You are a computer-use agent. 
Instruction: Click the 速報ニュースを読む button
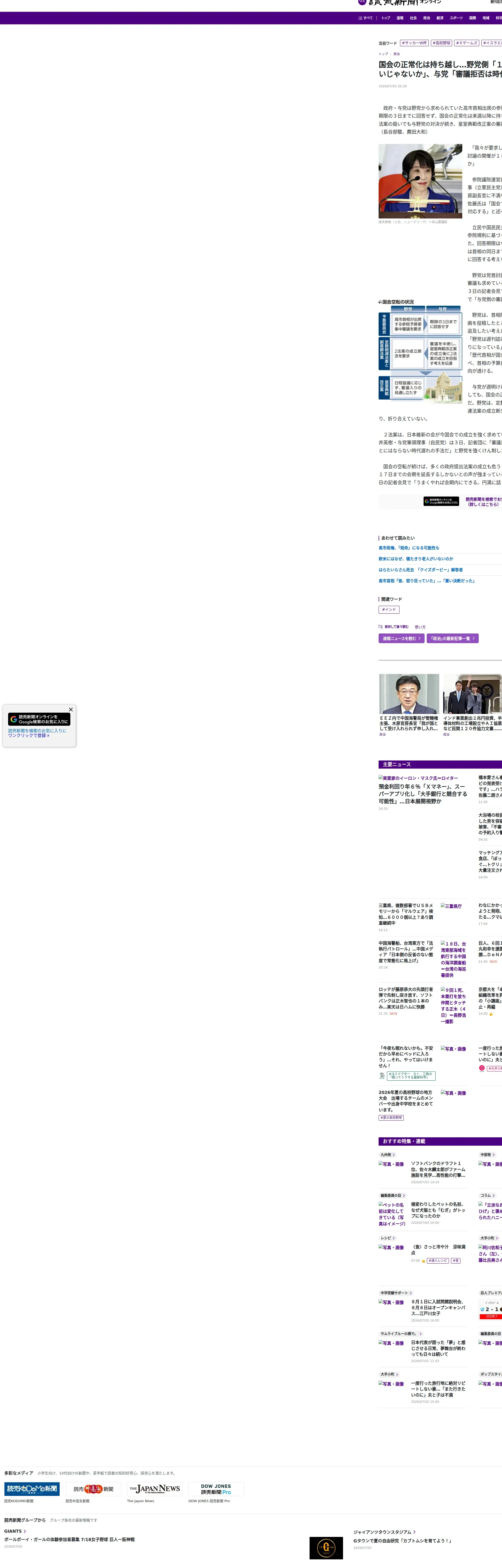pos(402,638)
